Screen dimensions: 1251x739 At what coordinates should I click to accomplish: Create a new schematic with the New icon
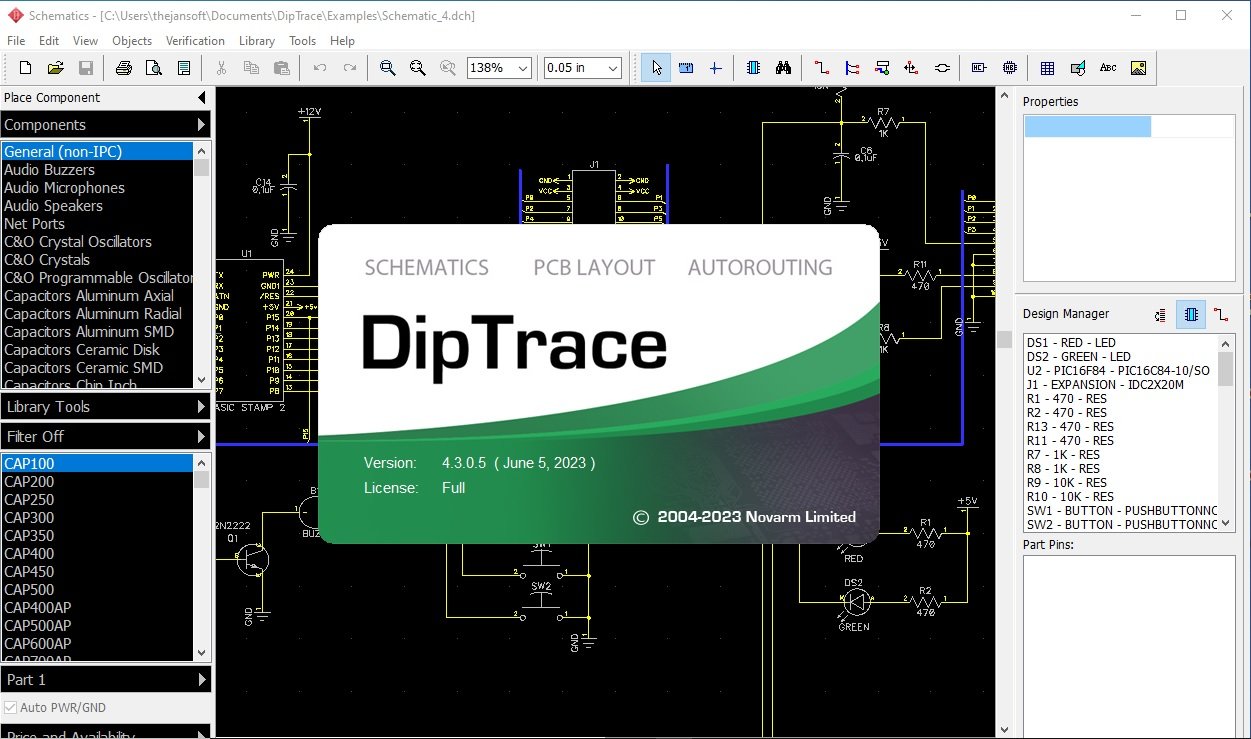coord(26,68)
